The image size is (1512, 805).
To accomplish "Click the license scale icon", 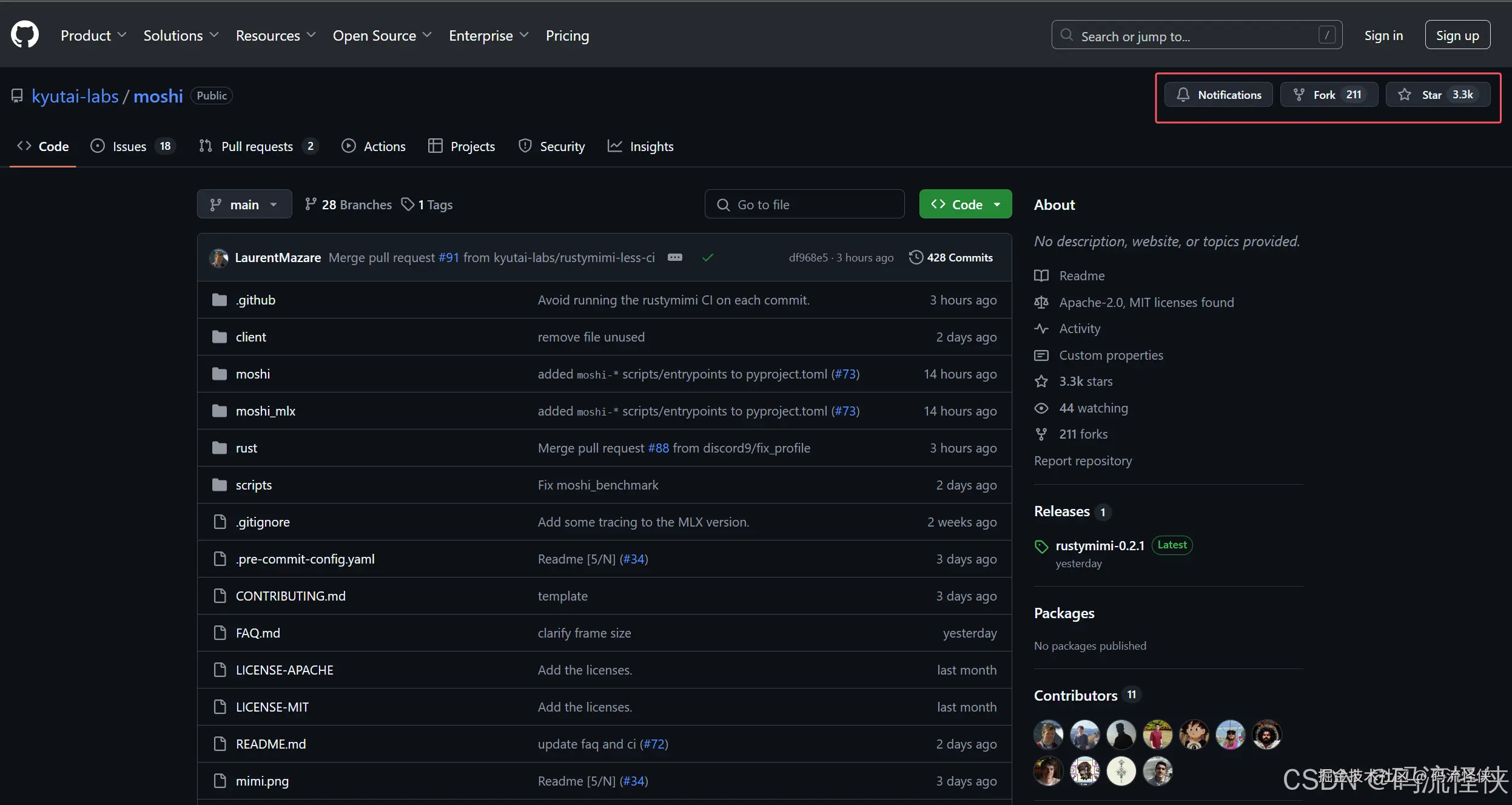I will coord(1041,302).
